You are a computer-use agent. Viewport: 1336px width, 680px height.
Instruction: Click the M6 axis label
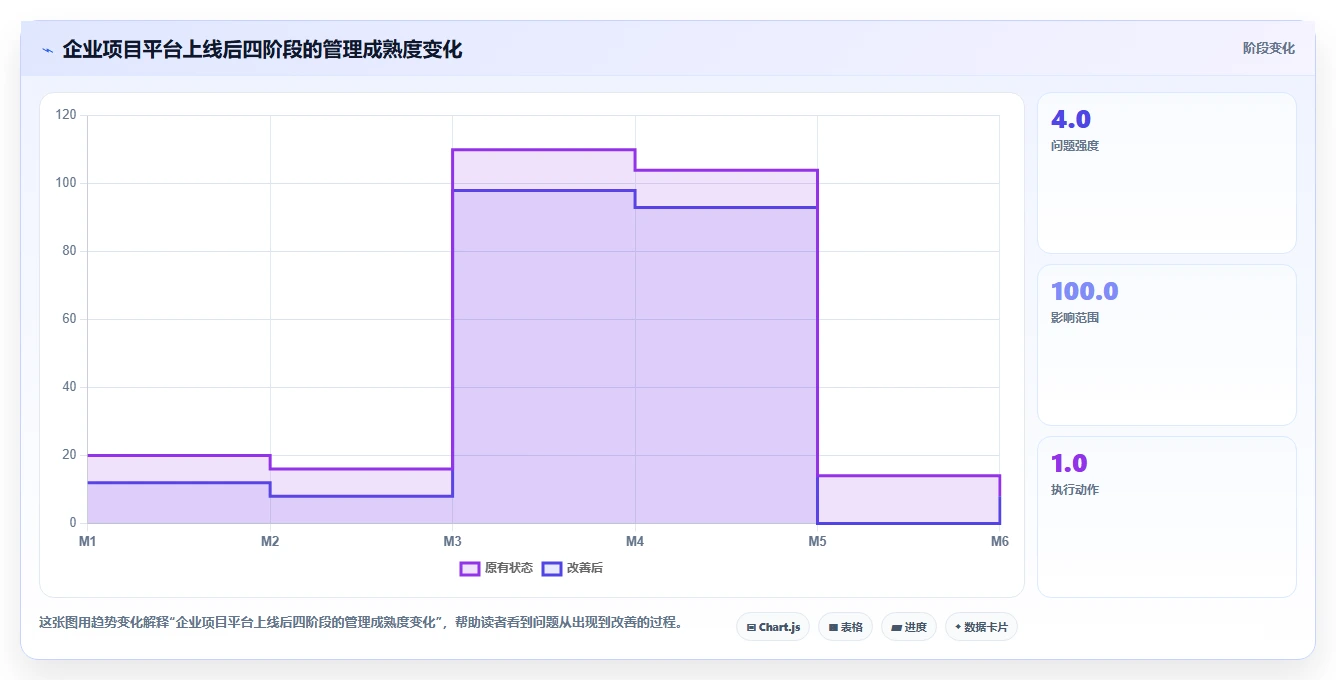click(999, 541)
